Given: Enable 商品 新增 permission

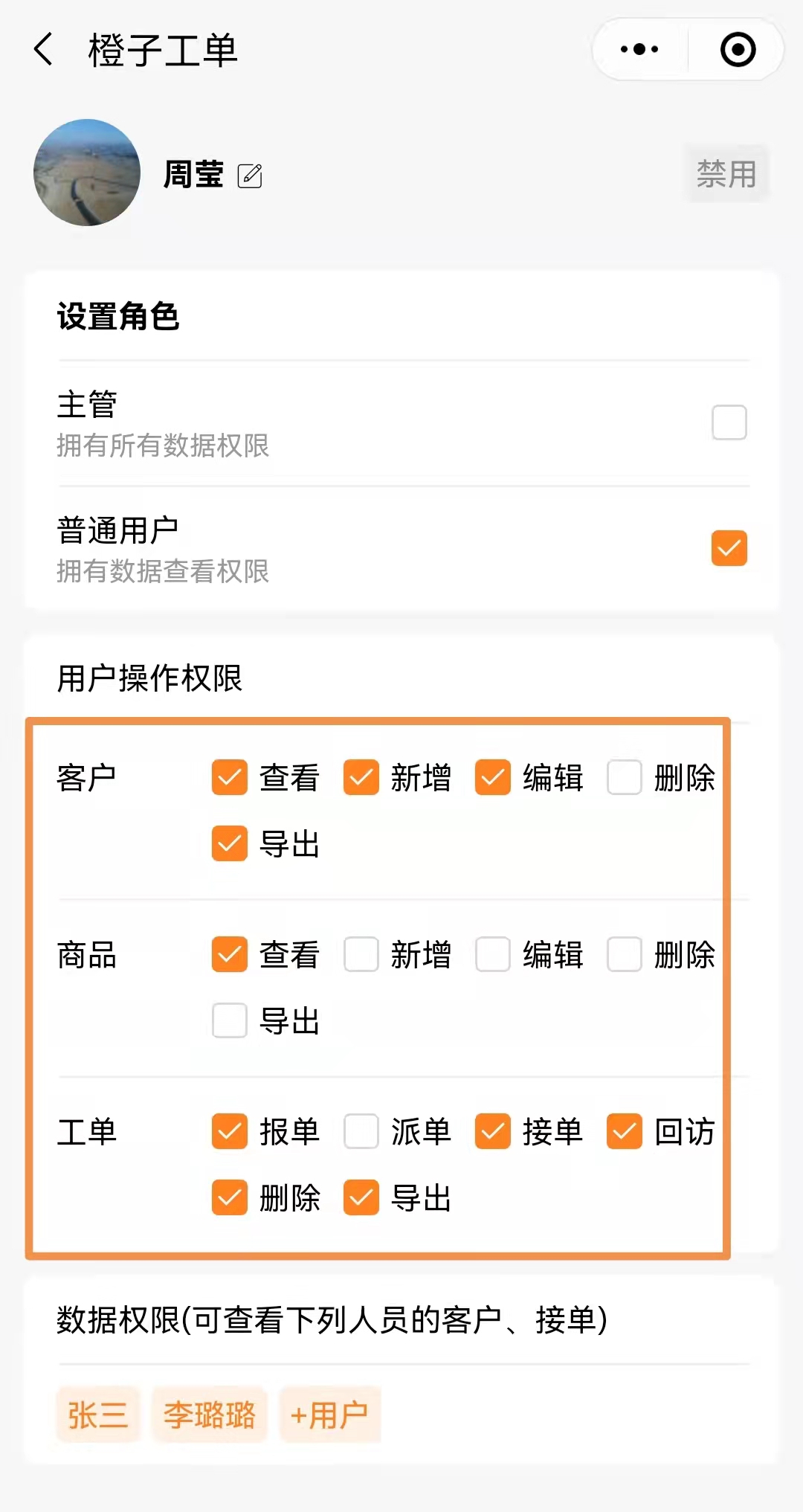Looking at the screenshot, I should pos(361,954).
